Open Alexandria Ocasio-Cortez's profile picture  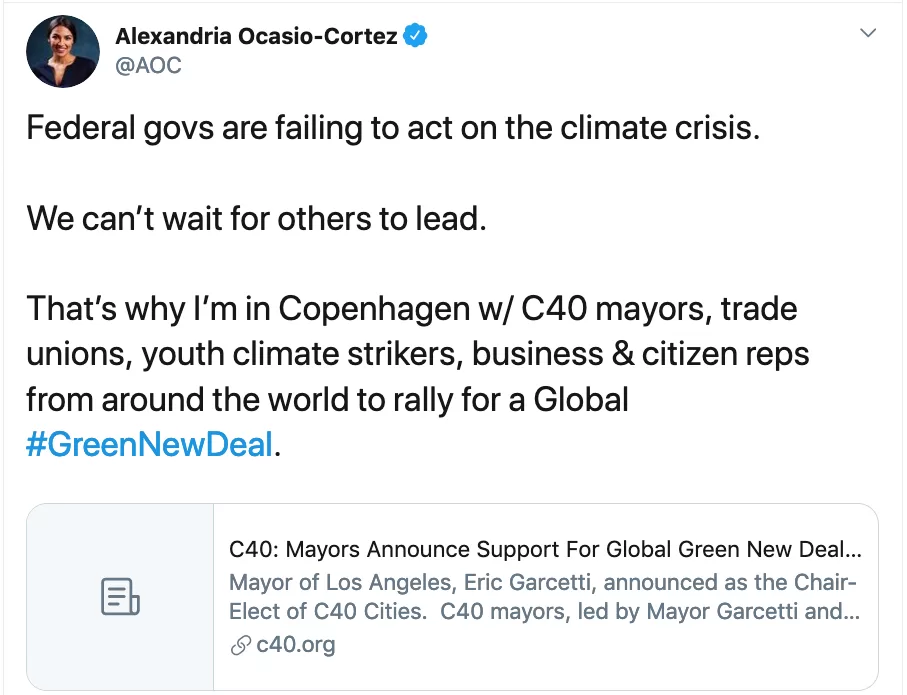[x=62, y=51]
